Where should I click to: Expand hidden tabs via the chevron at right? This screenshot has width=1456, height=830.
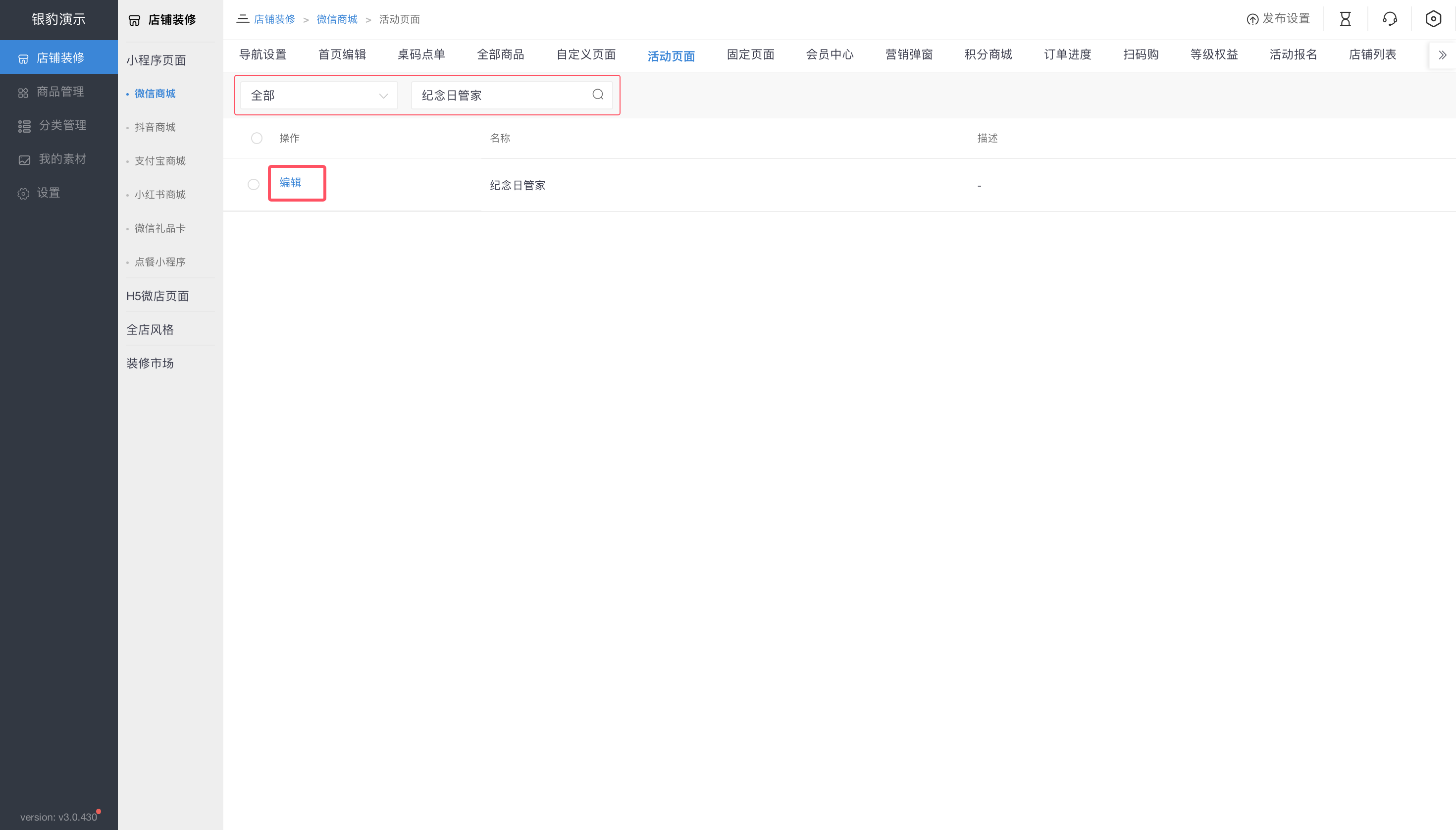coord(1442,55)
